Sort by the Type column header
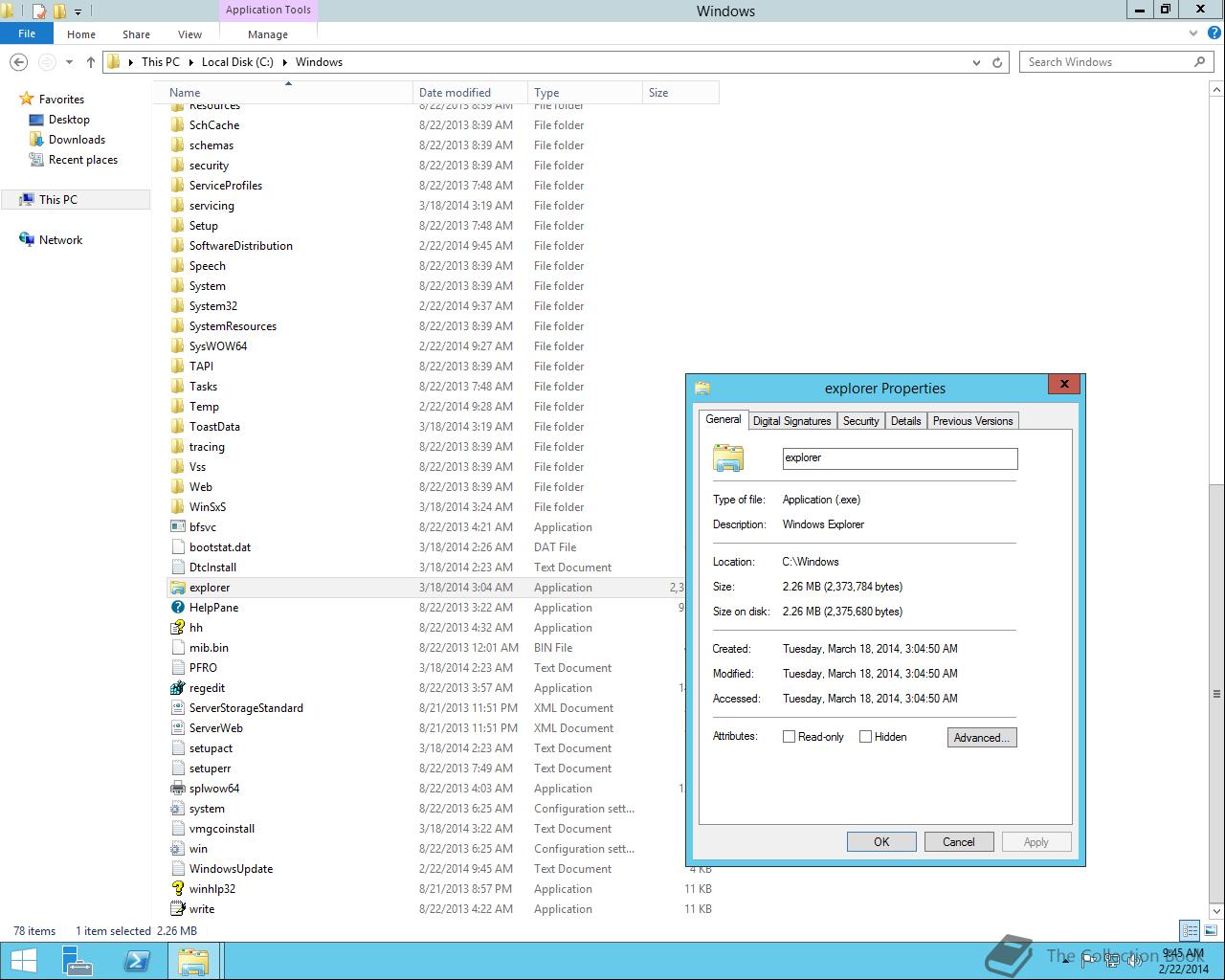Viewport: 1225px width, 980px height. (585, 93)
